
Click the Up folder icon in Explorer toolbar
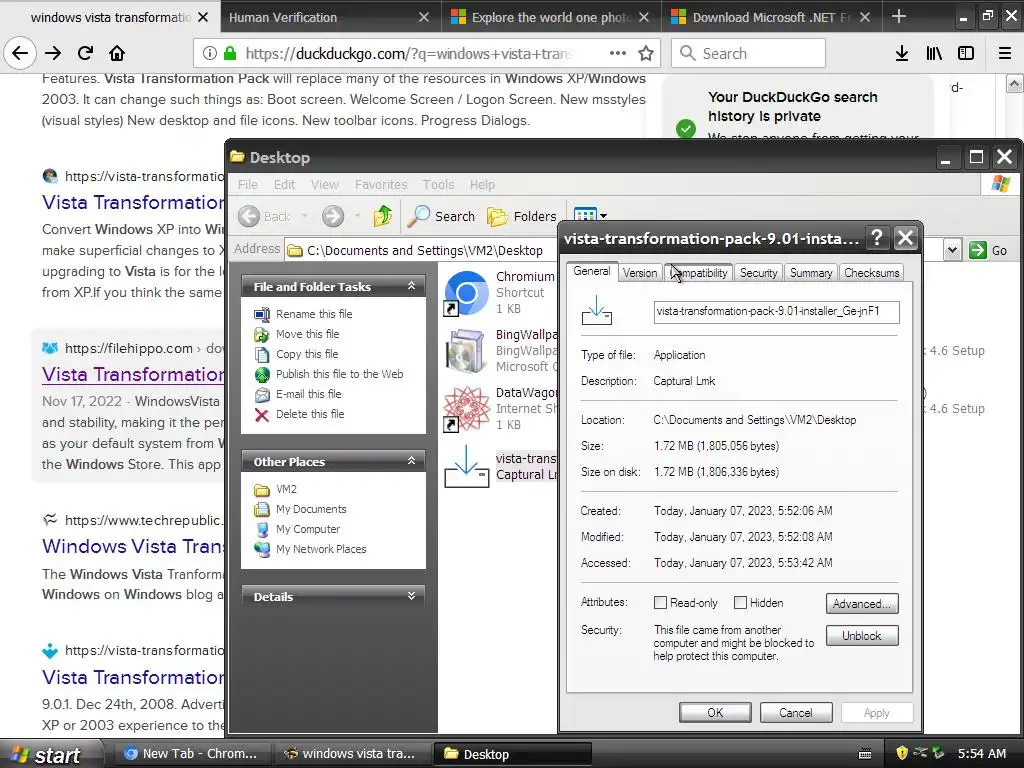[x=383, y=216]
